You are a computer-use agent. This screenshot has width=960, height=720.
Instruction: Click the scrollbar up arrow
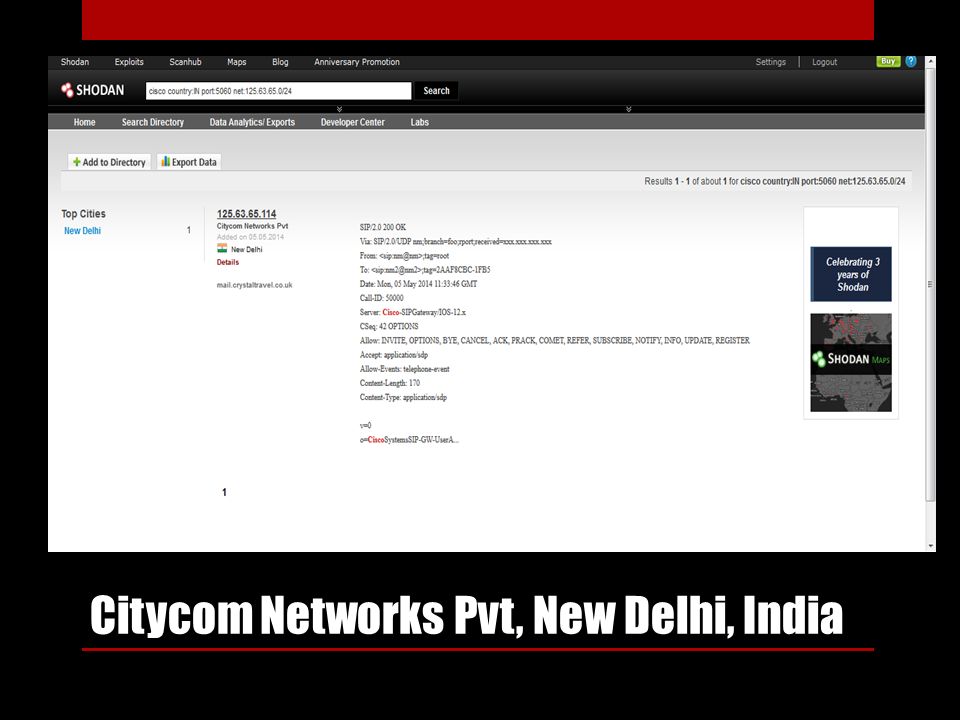point(931,62)
